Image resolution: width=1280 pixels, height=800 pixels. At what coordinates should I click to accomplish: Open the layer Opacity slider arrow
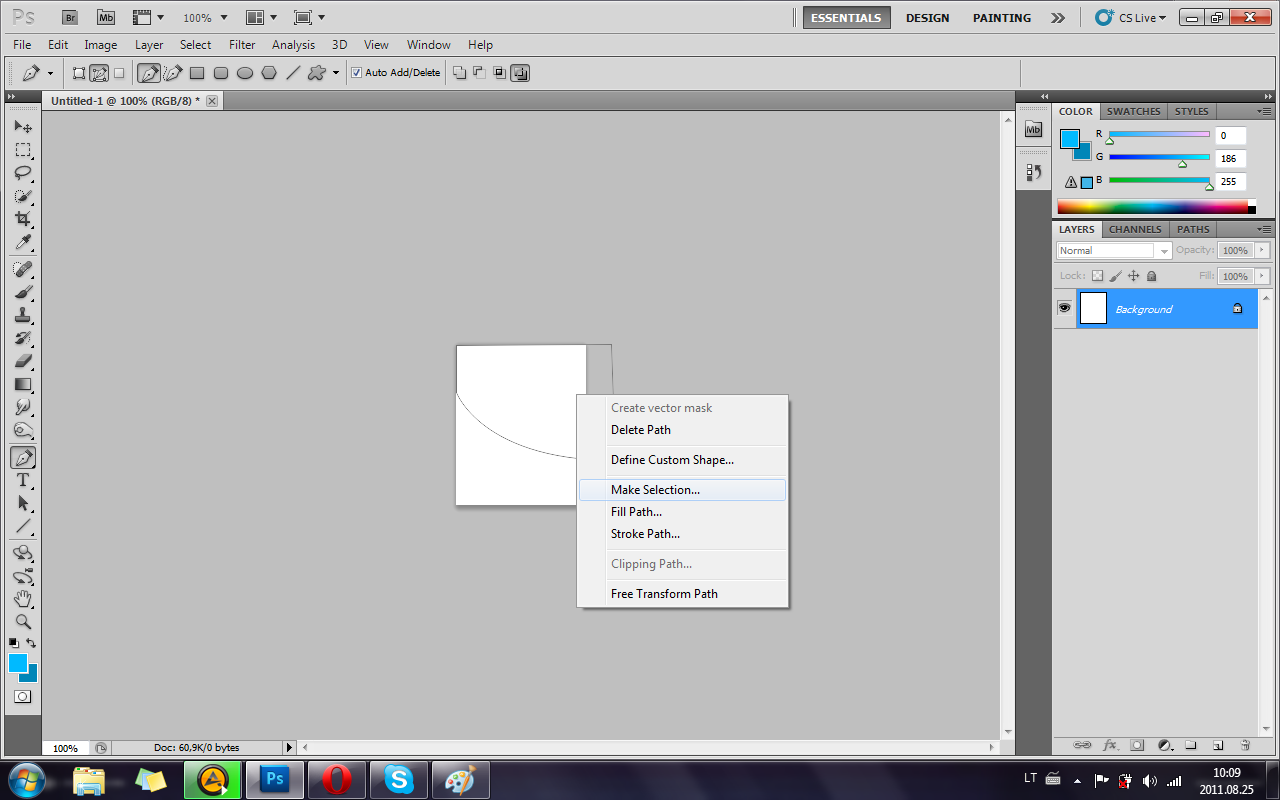(x=1262, y=250)
